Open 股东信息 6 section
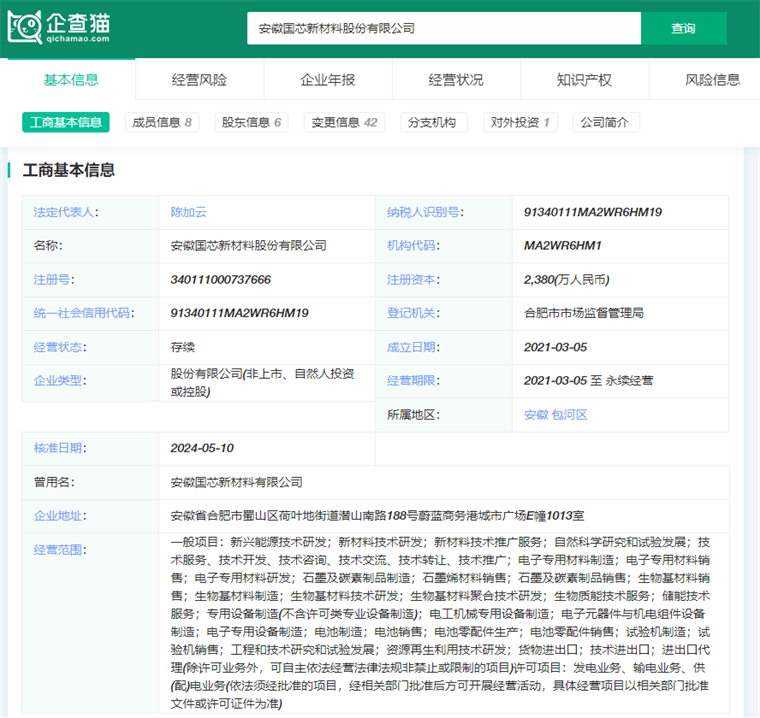Viewport: 760px width, 718px height. coord(252,122)
